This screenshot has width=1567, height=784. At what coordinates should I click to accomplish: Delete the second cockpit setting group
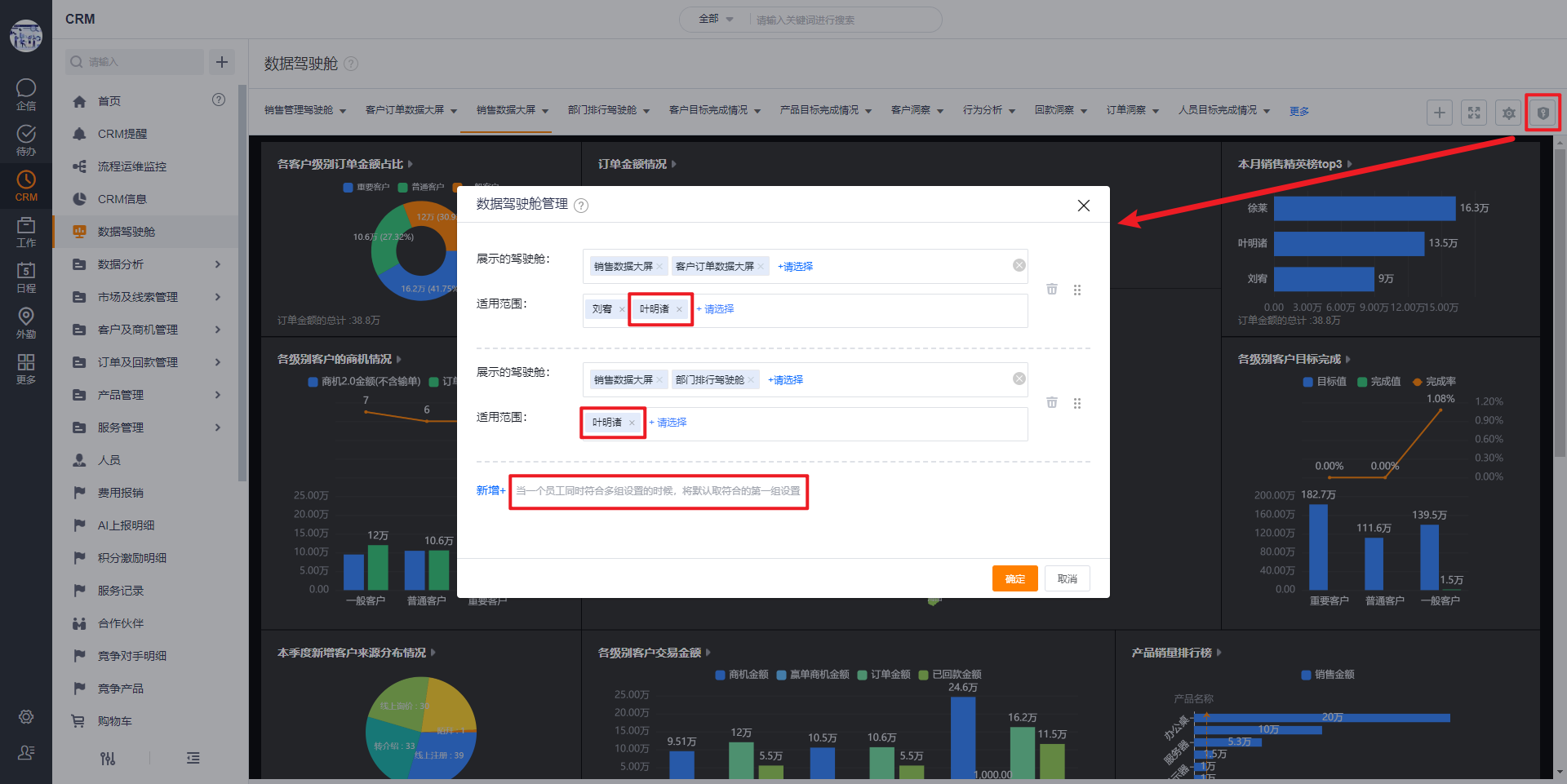coord(1052,403)
